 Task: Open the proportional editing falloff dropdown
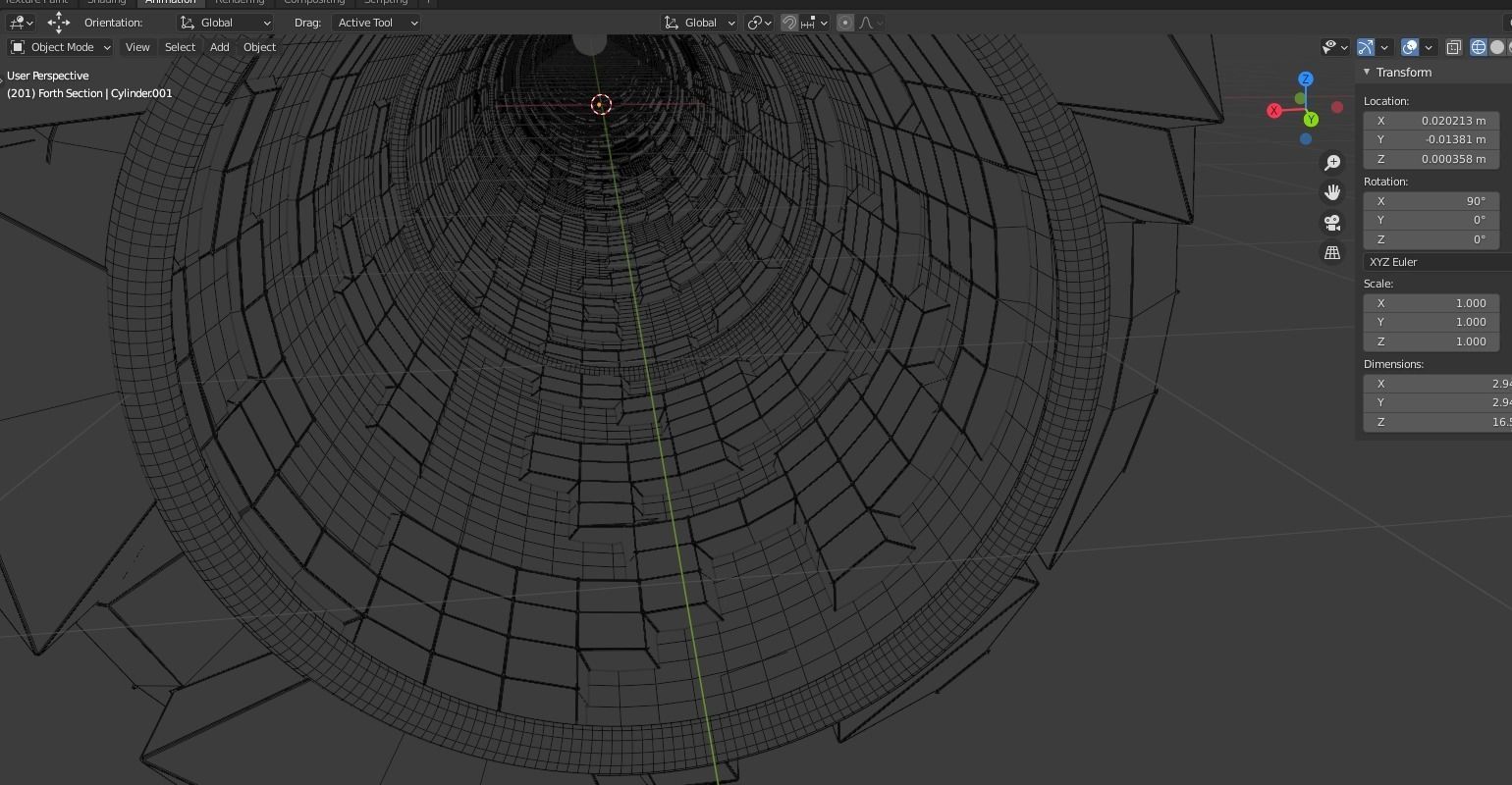[x=871, y=22]
